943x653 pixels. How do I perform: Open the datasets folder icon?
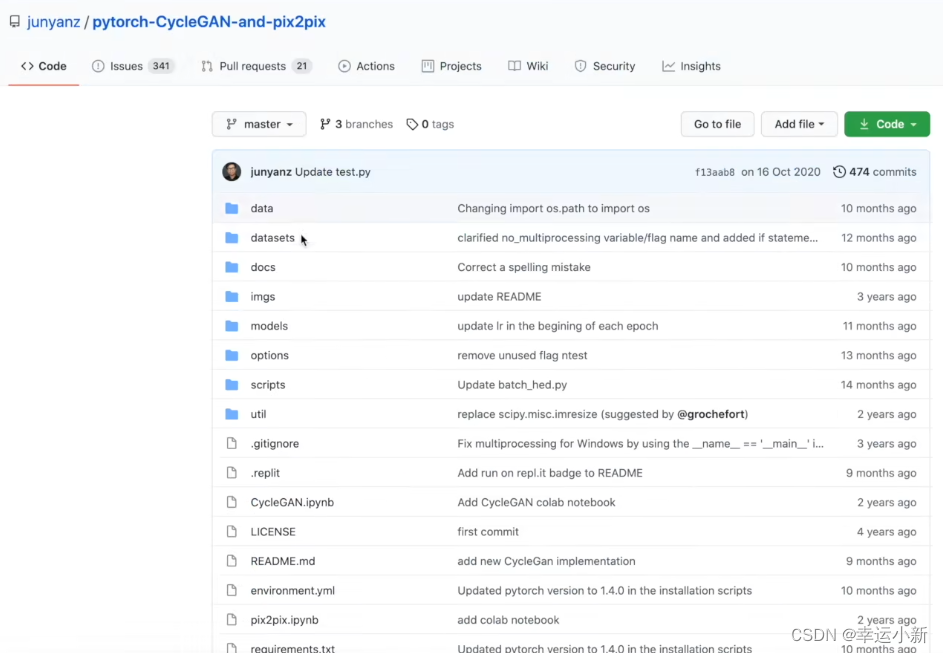(x=232, y=238)
